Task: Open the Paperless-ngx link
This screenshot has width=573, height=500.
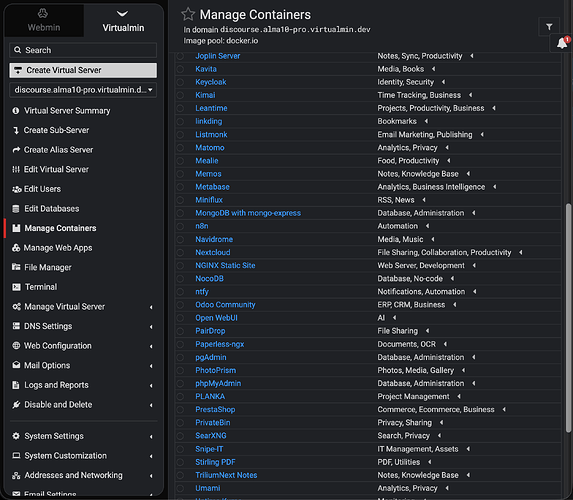Action: [220, 344]
